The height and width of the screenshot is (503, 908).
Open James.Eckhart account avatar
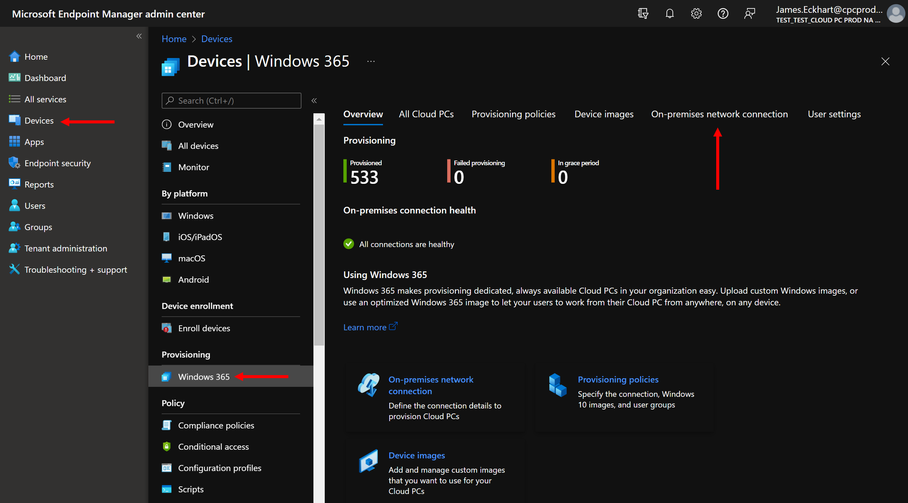coord(896,14)
